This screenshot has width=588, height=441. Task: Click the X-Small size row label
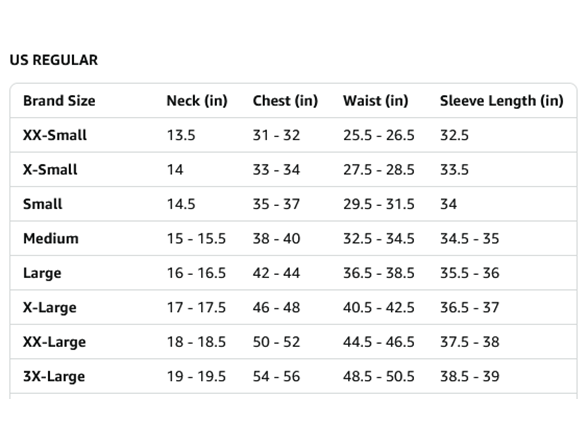(50, 170)
